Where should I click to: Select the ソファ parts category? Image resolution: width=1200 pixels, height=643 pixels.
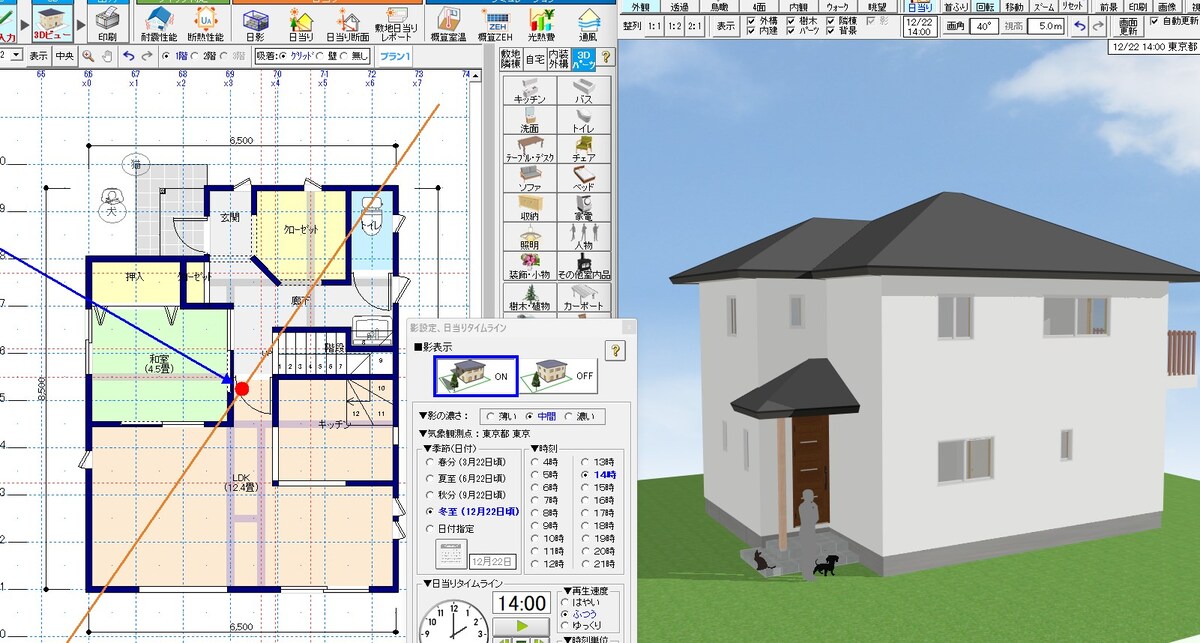pyautogui.click(x=530, y=178)
